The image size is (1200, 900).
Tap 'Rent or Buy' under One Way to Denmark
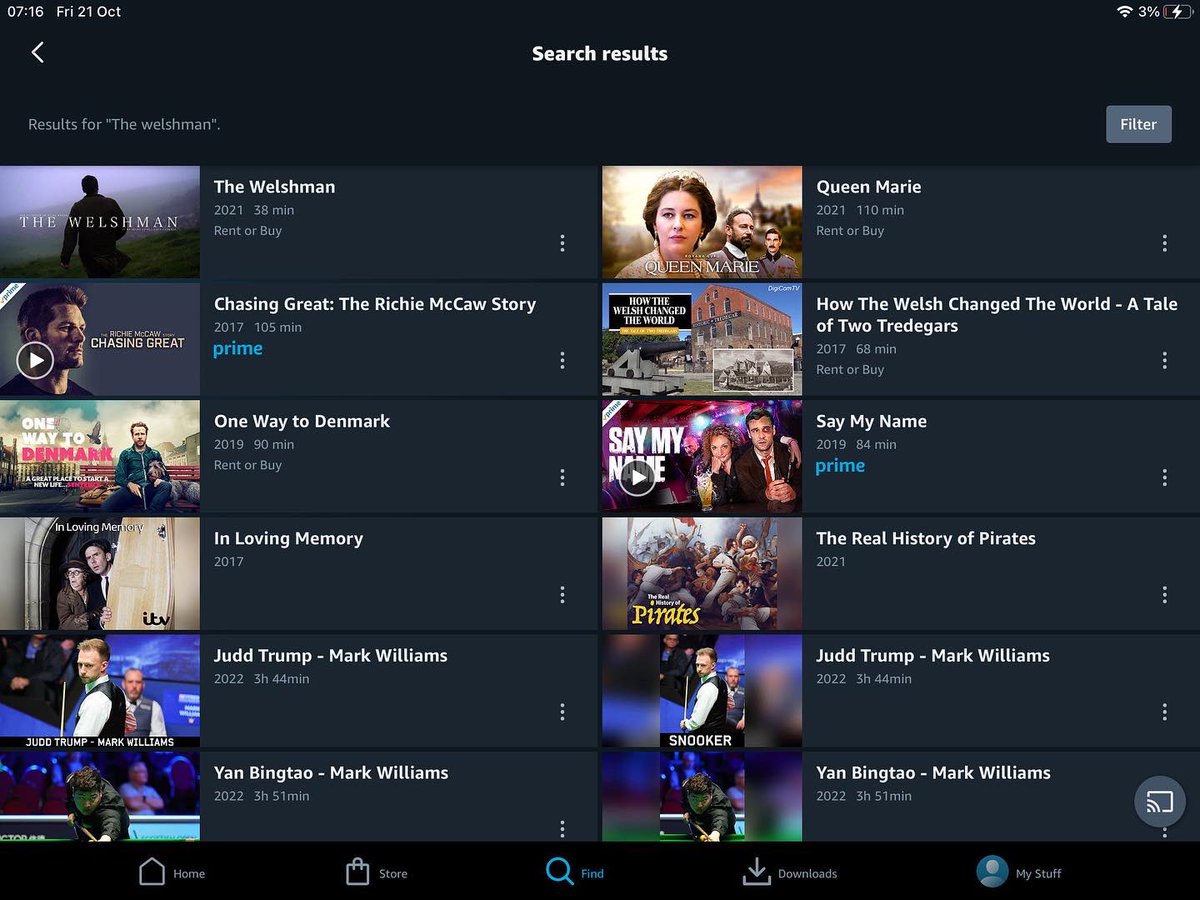tap(248, 465)
